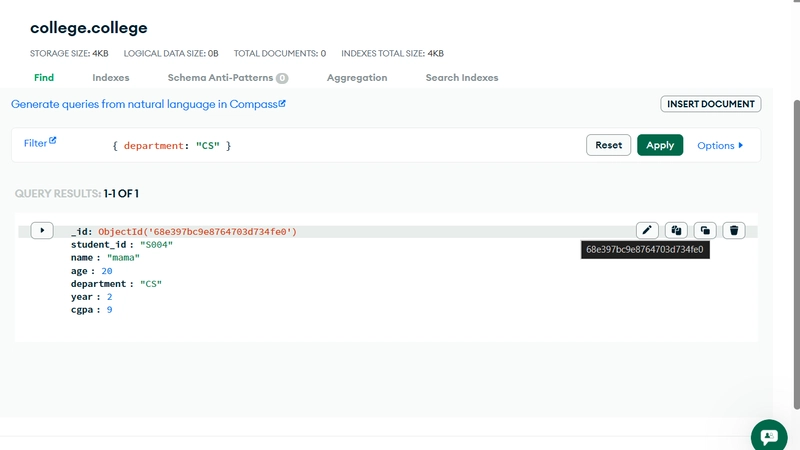Expand the document with the arrow button

coord(42,231)
